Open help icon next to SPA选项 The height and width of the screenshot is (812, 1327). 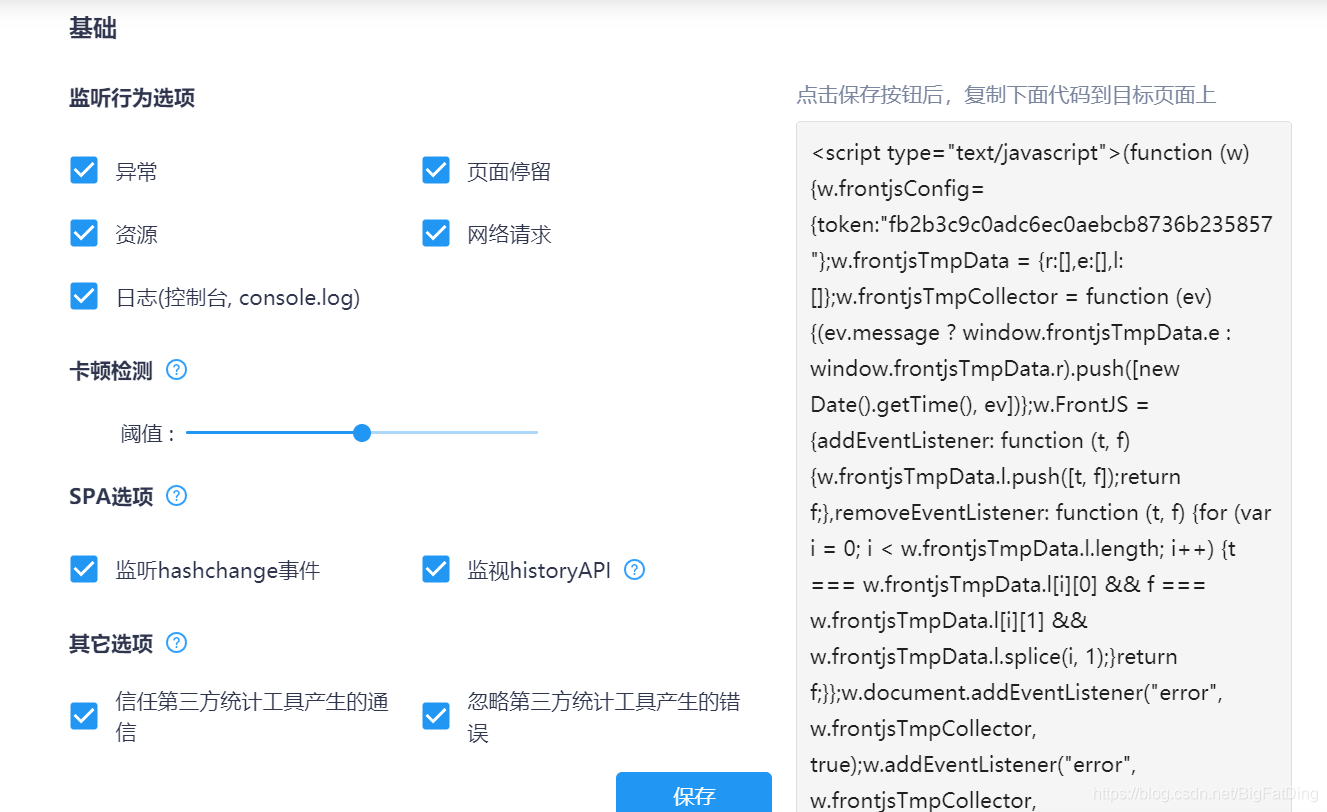[177, 496]
